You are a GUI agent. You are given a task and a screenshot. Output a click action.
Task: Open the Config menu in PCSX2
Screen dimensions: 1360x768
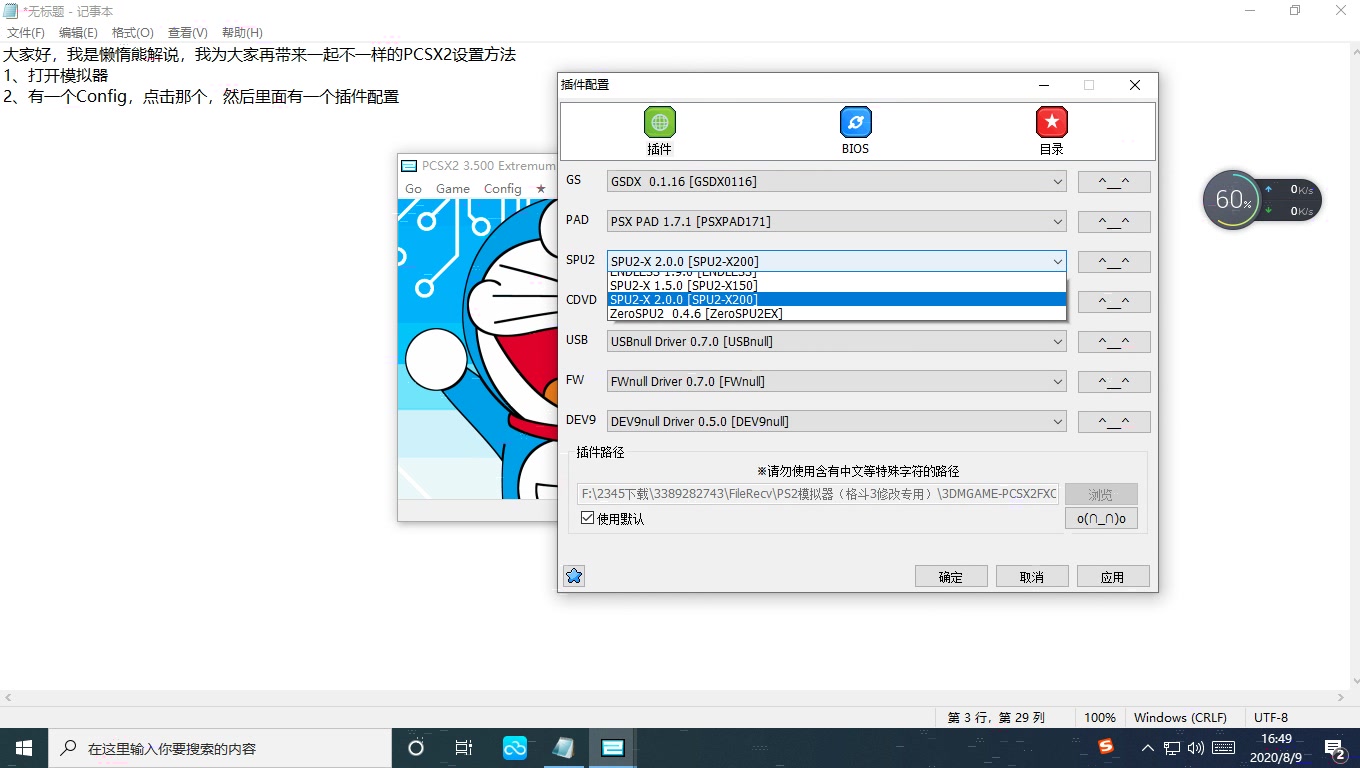[503, 188]
